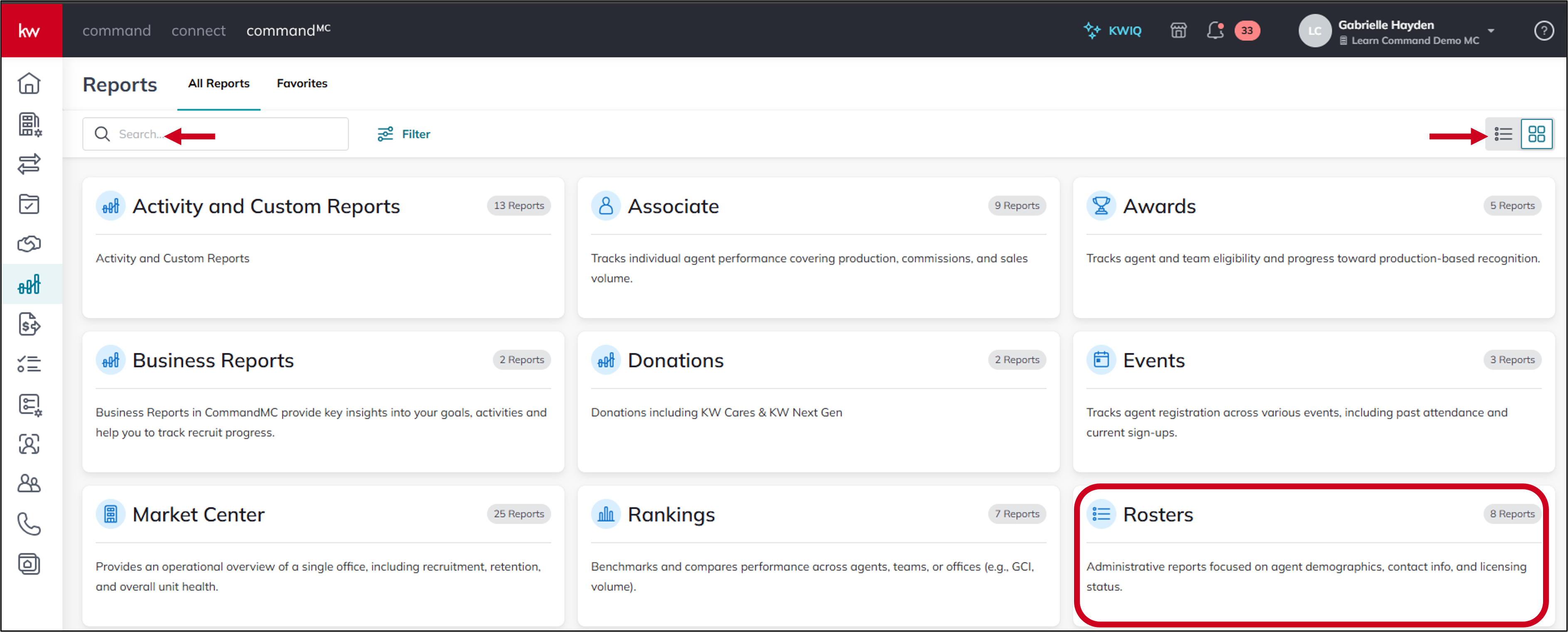Open the Activity and Custom Reports title
1568x632 pixels.
coord(266,206)
